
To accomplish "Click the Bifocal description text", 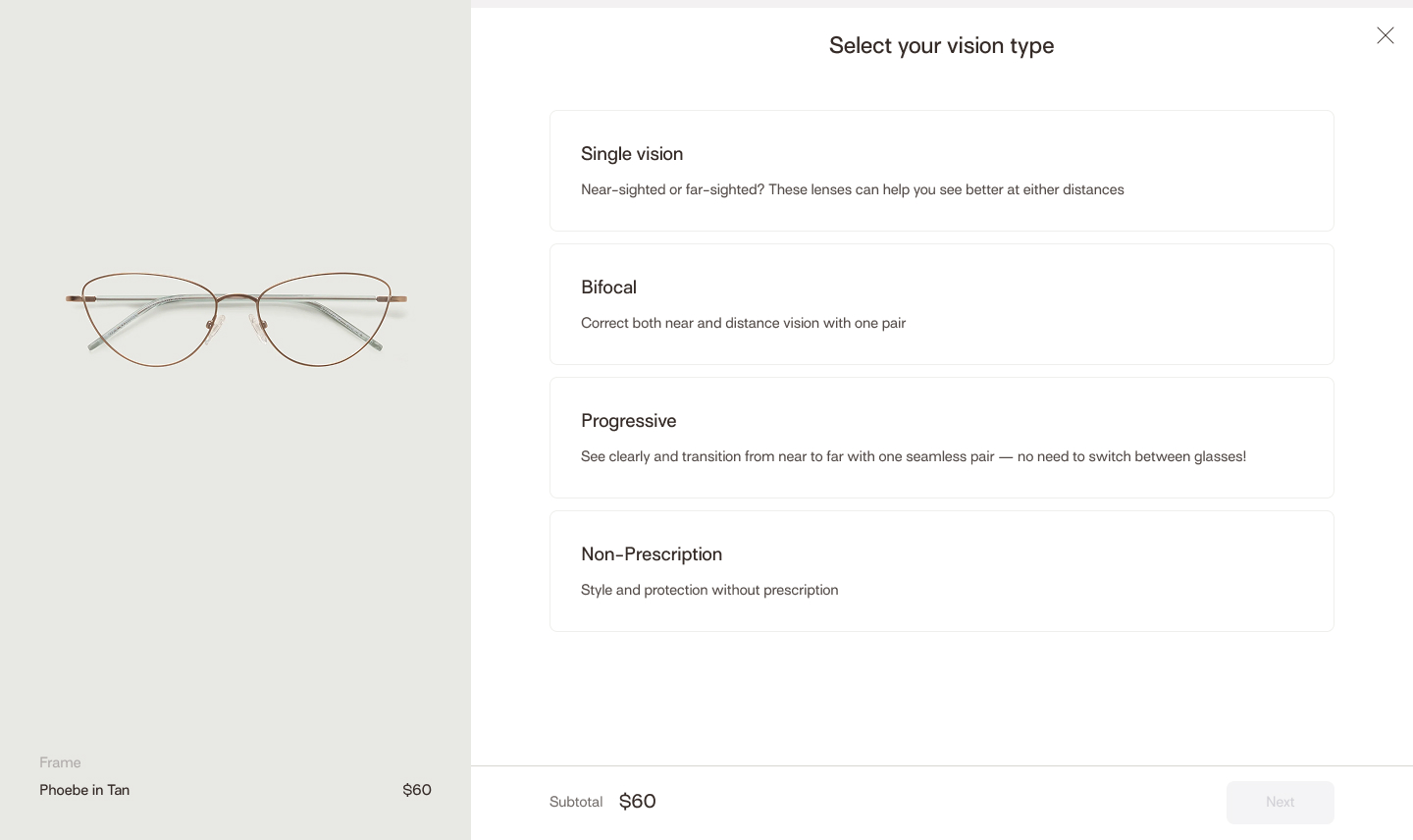I will click(743, 323).
